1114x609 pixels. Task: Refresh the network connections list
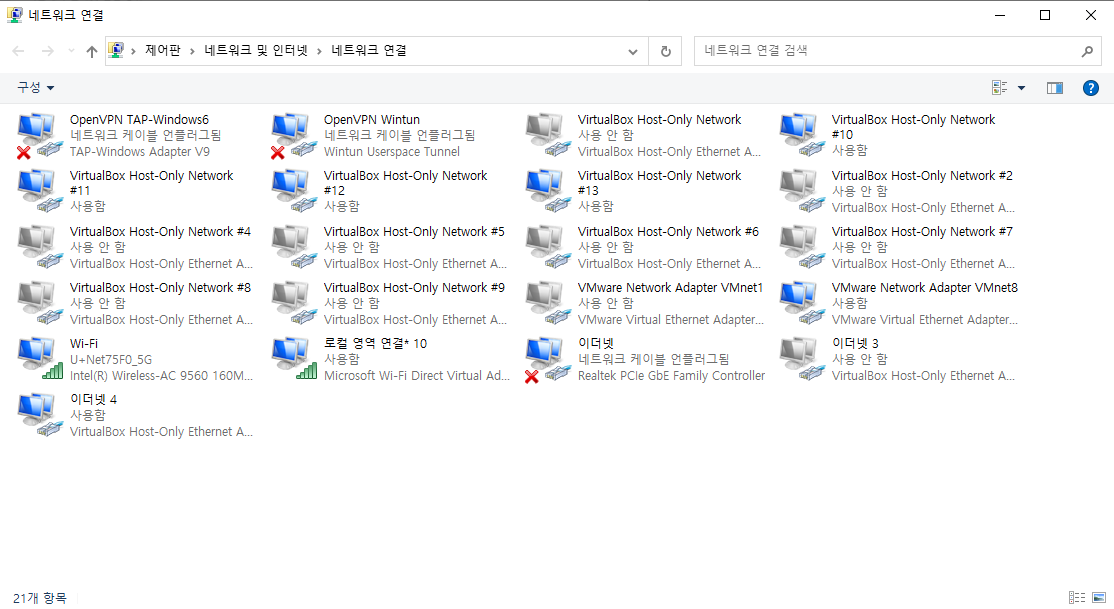666,51
